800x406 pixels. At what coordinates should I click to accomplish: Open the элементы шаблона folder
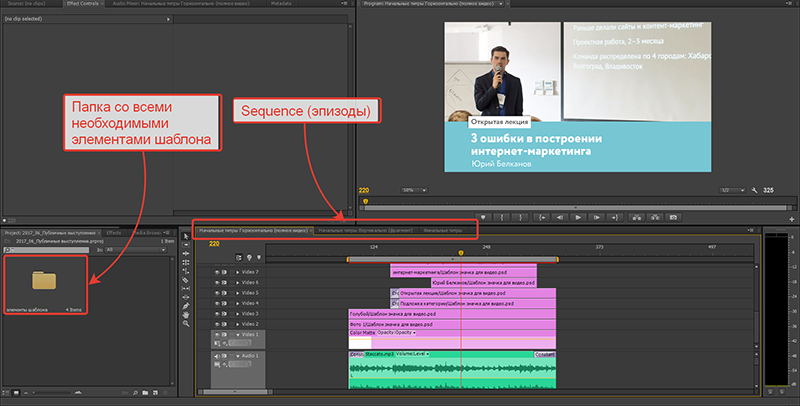45,280
